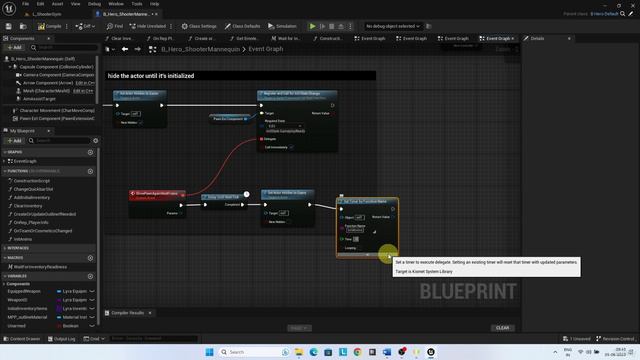Screen dimensions: 640x360
Task: Open ClearInventory function in list
Action: click(27, 206)
